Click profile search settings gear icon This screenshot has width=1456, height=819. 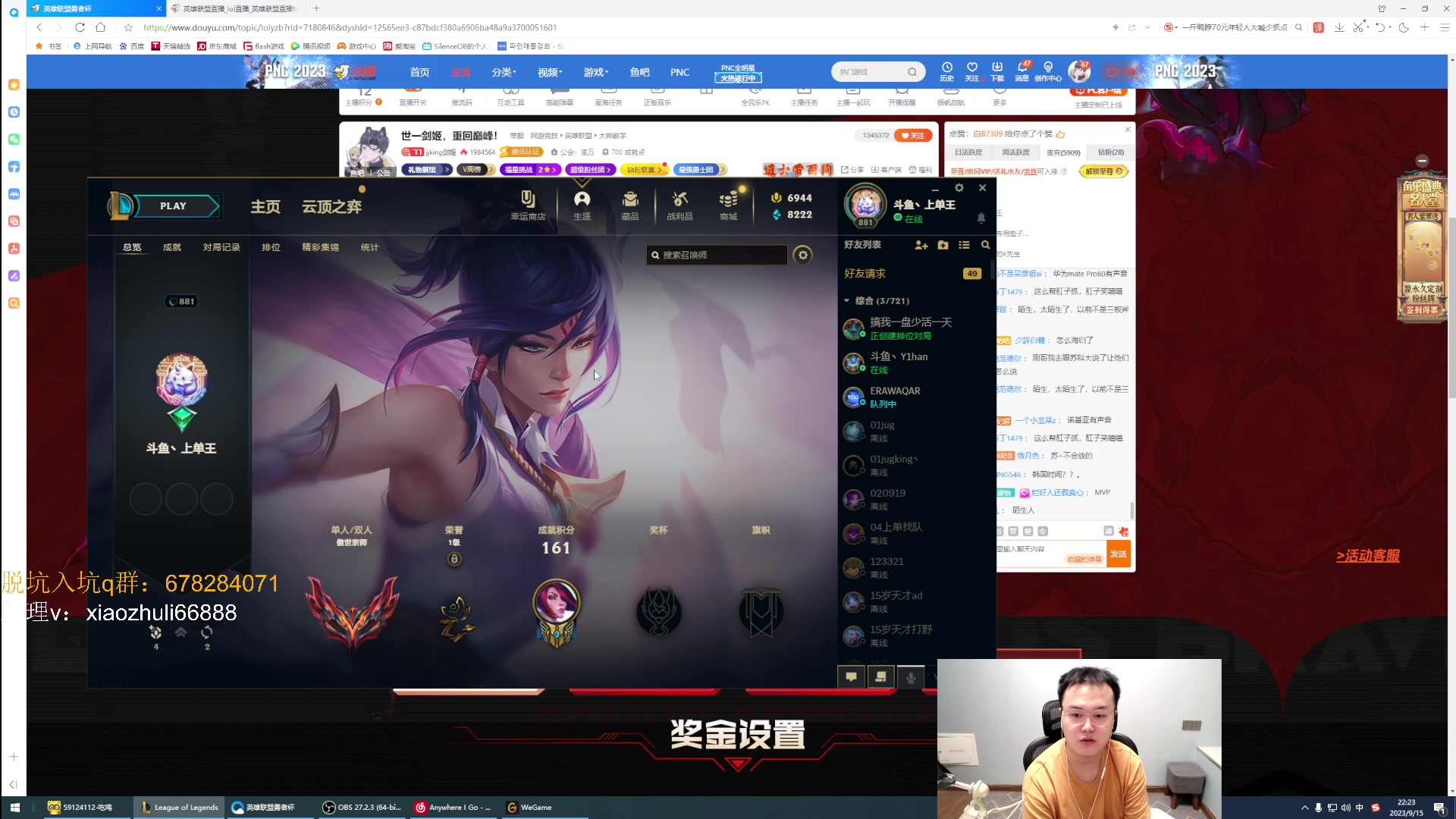802,255
